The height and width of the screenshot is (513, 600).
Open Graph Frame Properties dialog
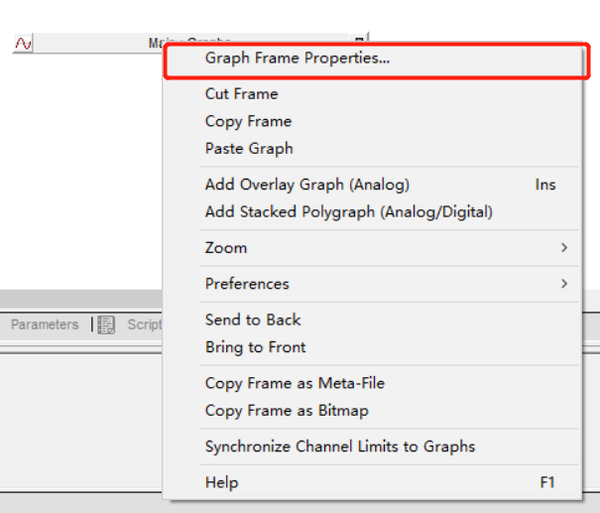297,58
